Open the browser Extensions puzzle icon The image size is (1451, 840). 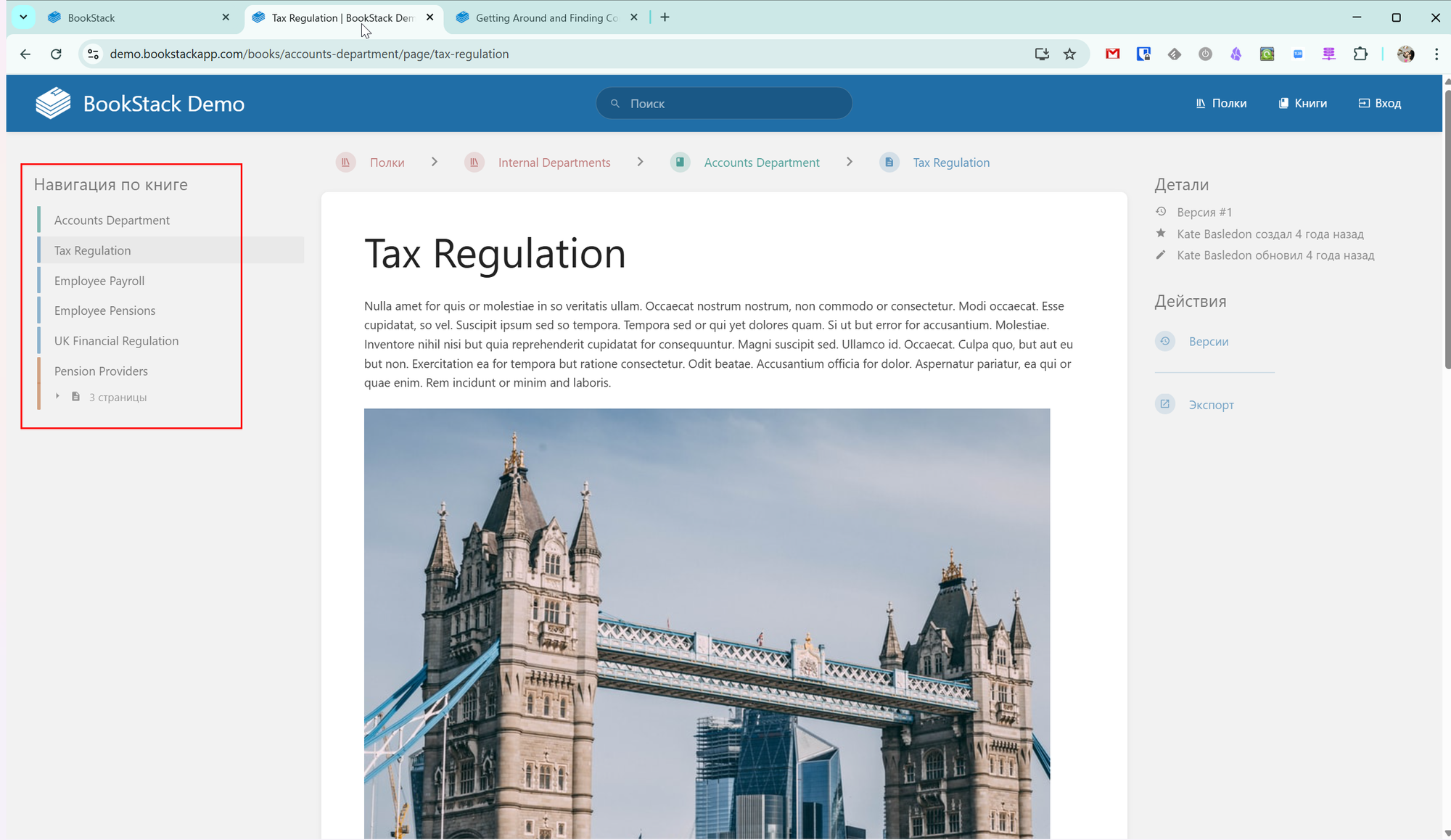click(x=1360, y=54)
